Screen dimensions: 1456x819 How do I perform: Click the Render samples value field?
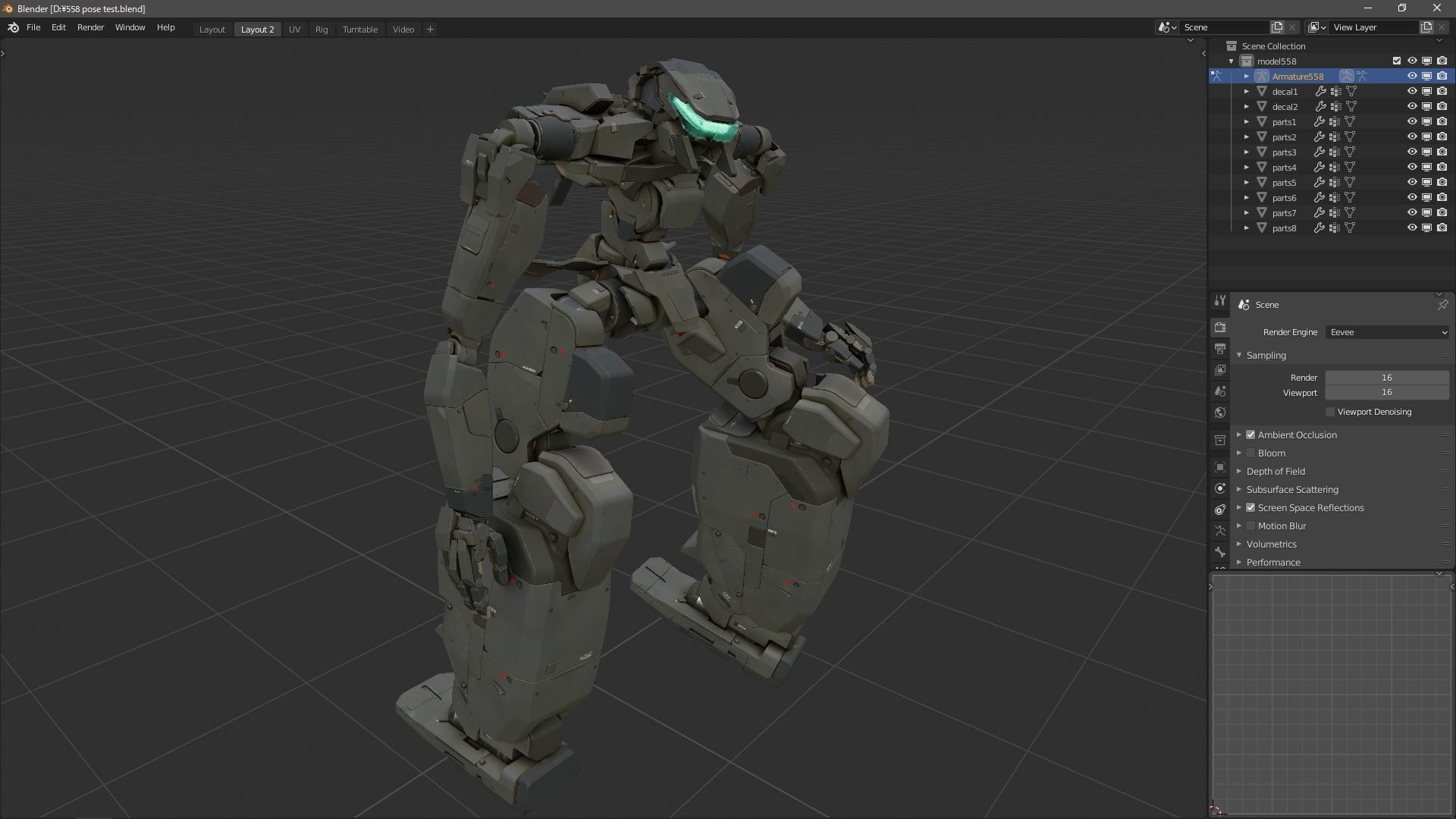1387,378
